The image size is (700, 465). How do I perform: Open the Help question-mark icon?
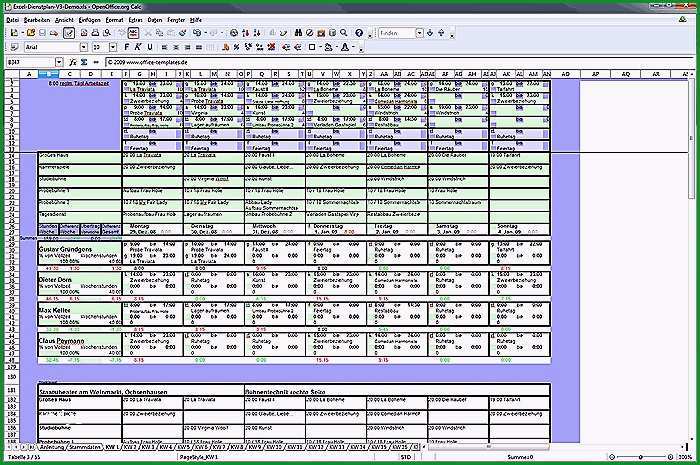358,33
